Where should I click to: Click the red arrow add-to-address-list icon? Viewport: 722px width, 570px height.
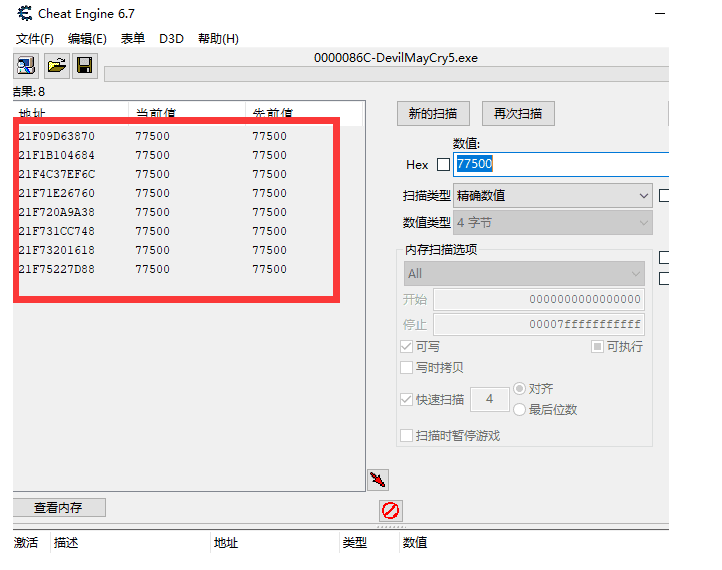(x=378, y=480)
